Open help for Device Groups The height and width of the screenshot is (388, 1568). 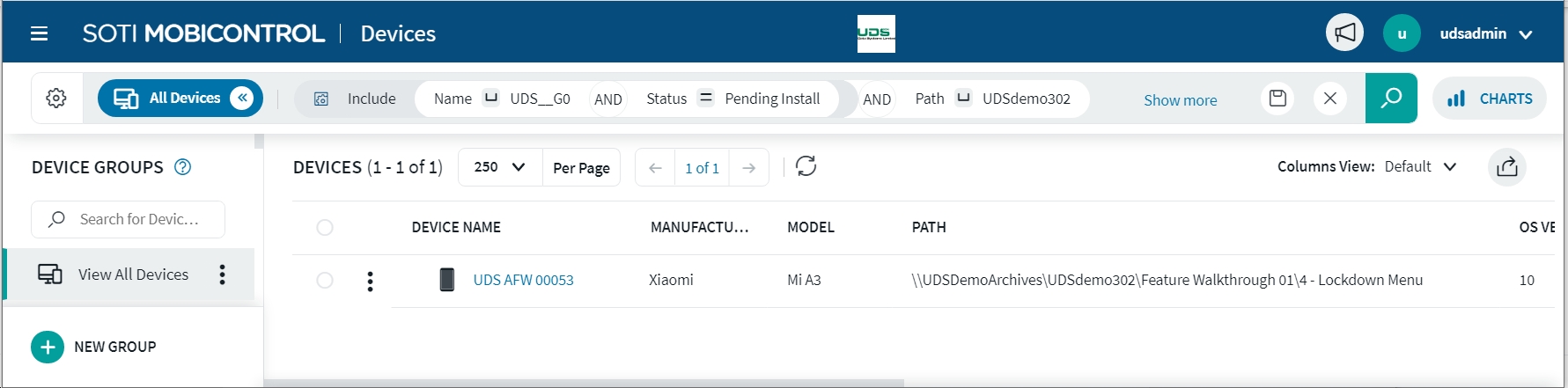[x=183, y=167]
